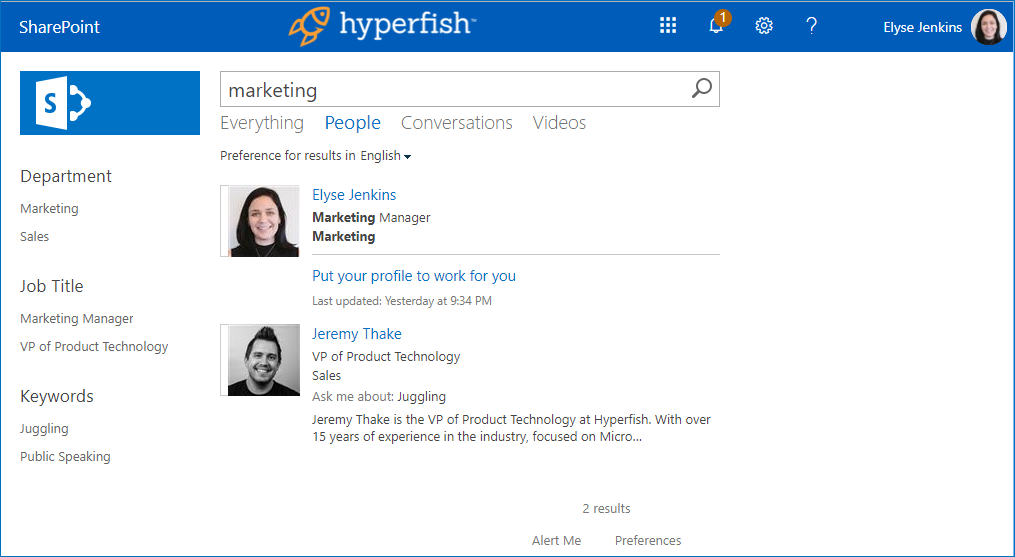Filter by Public Speaking keyword
This screenshot has height=557, width=1015.
[65, 457]
